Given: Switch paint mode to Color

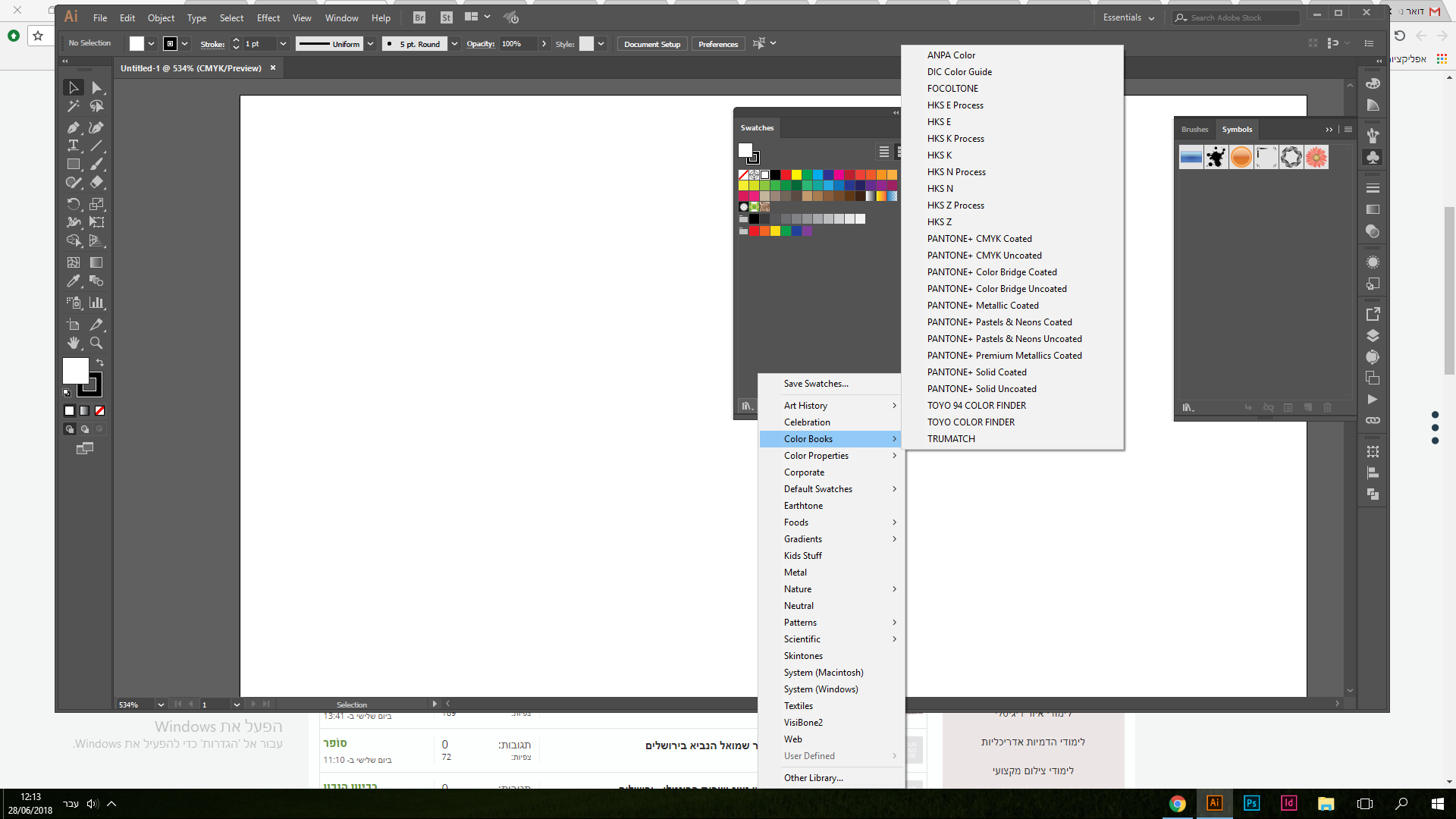Looking at the screenshot, I should 70,411.
